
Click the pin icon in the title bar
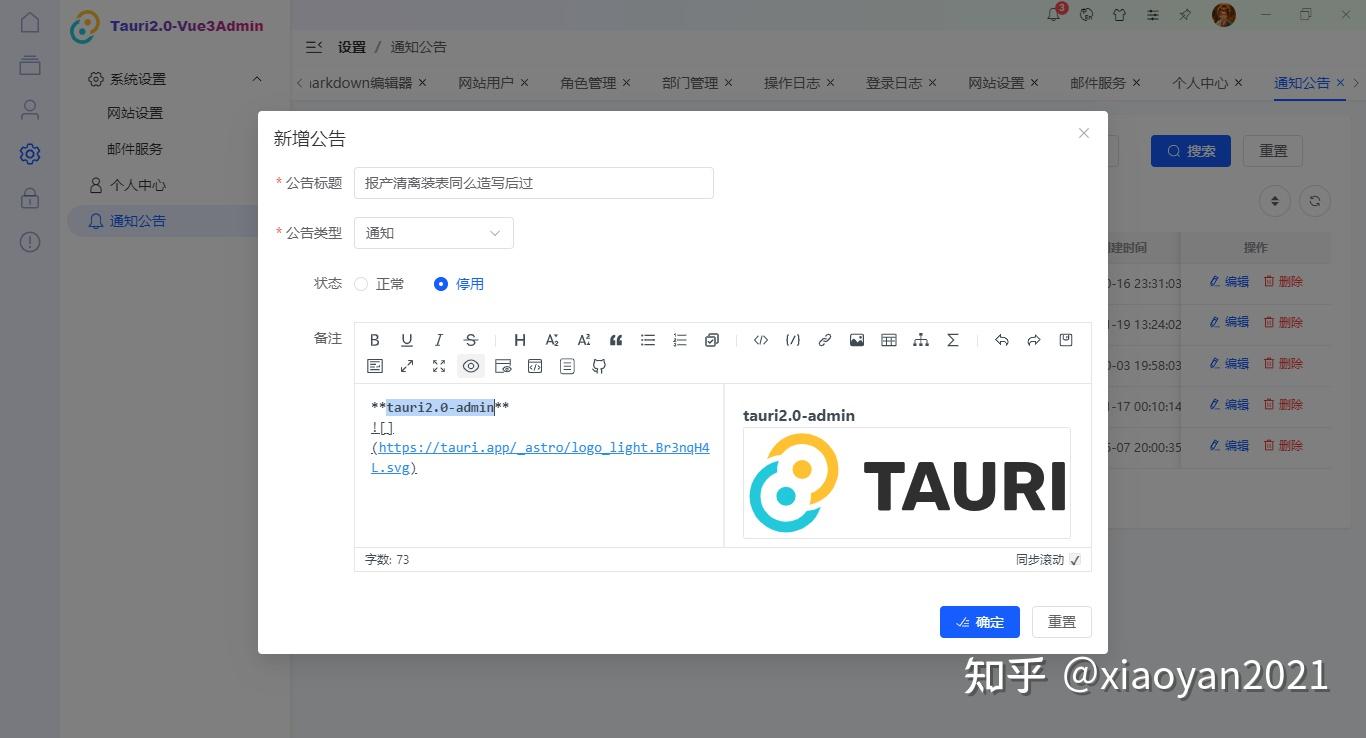point(1187,14)
